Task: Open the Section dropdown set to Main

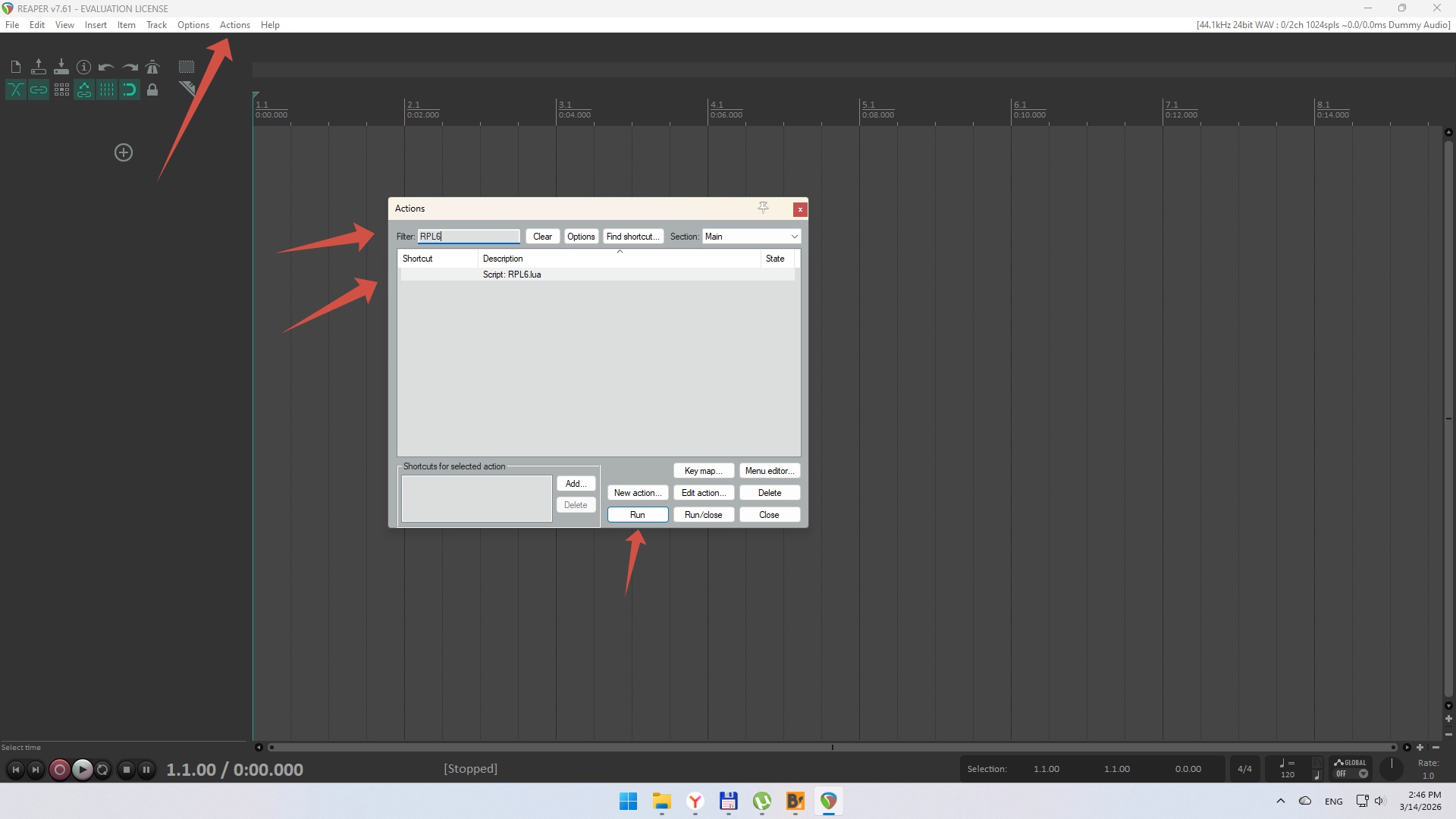Action: point(751,237)
